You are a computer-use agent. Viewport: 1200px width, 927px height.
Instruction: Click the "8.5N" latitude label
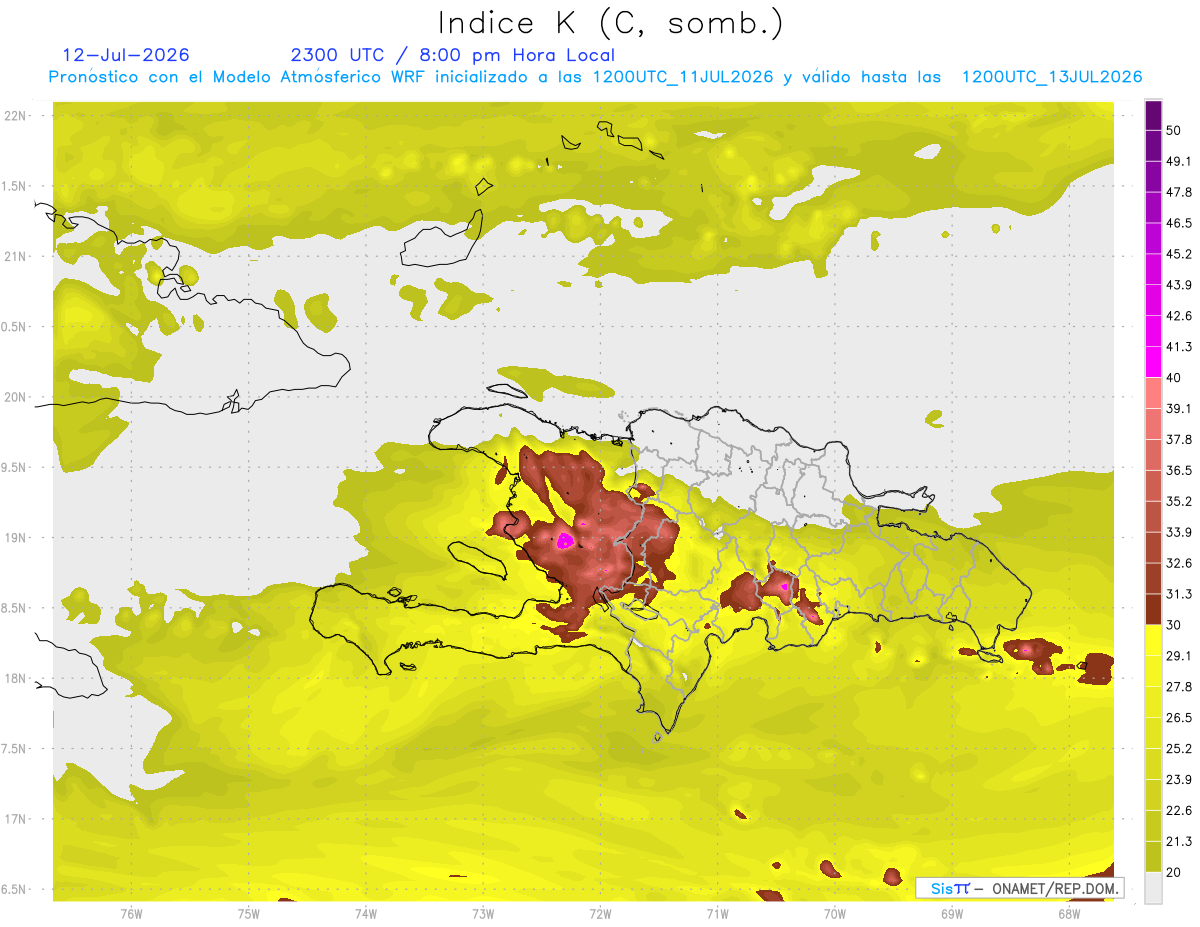(x=15, y=608)
